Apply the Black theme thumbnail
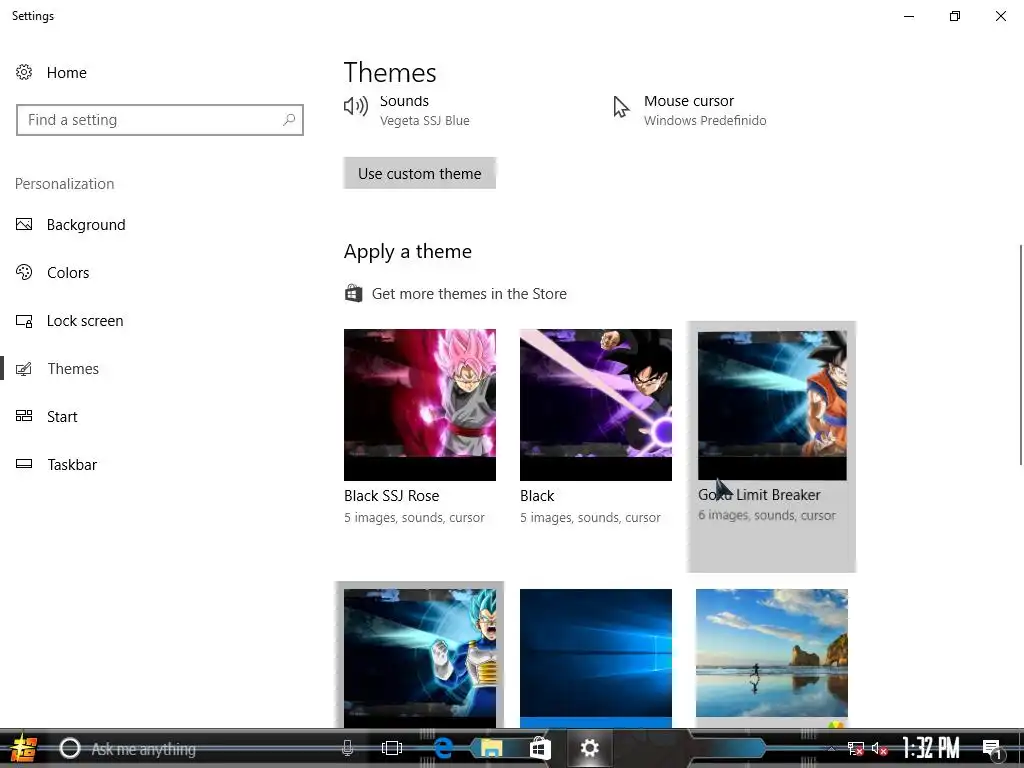This screenshot has height=768, width=1024. click(596, 405)
